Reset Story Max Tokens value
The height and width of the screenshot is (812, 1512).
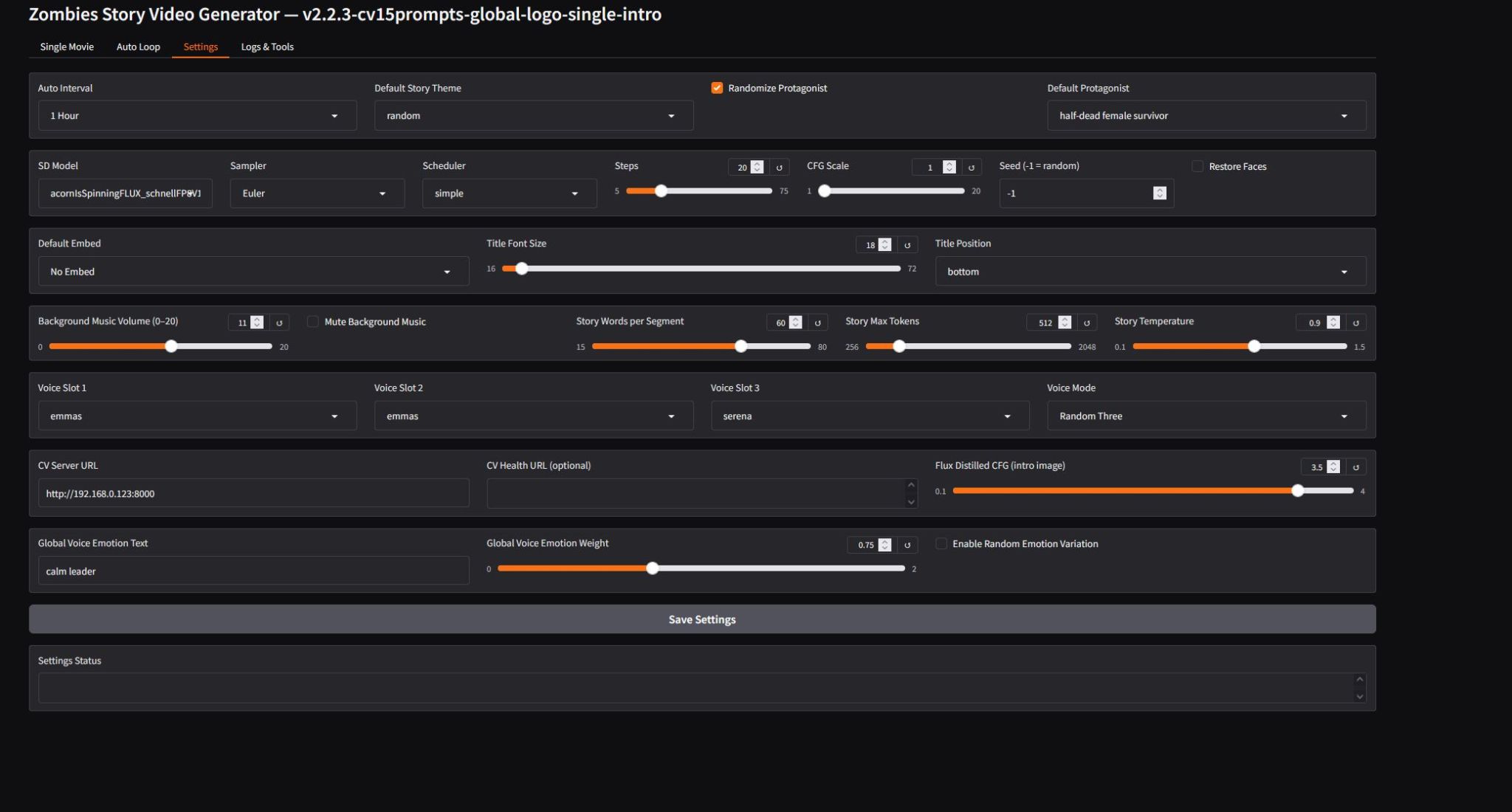[1087, 323]
